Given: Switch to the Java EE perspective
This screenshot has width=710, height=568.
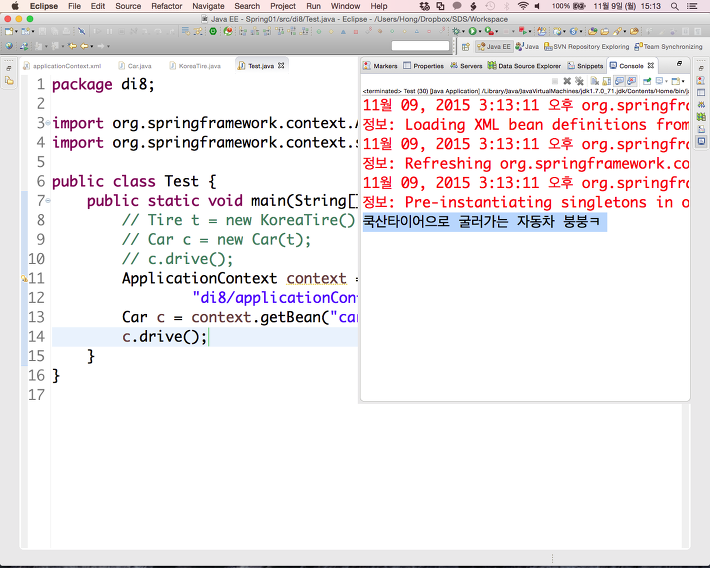Looking at the screenshot, I should coord(494,47).
